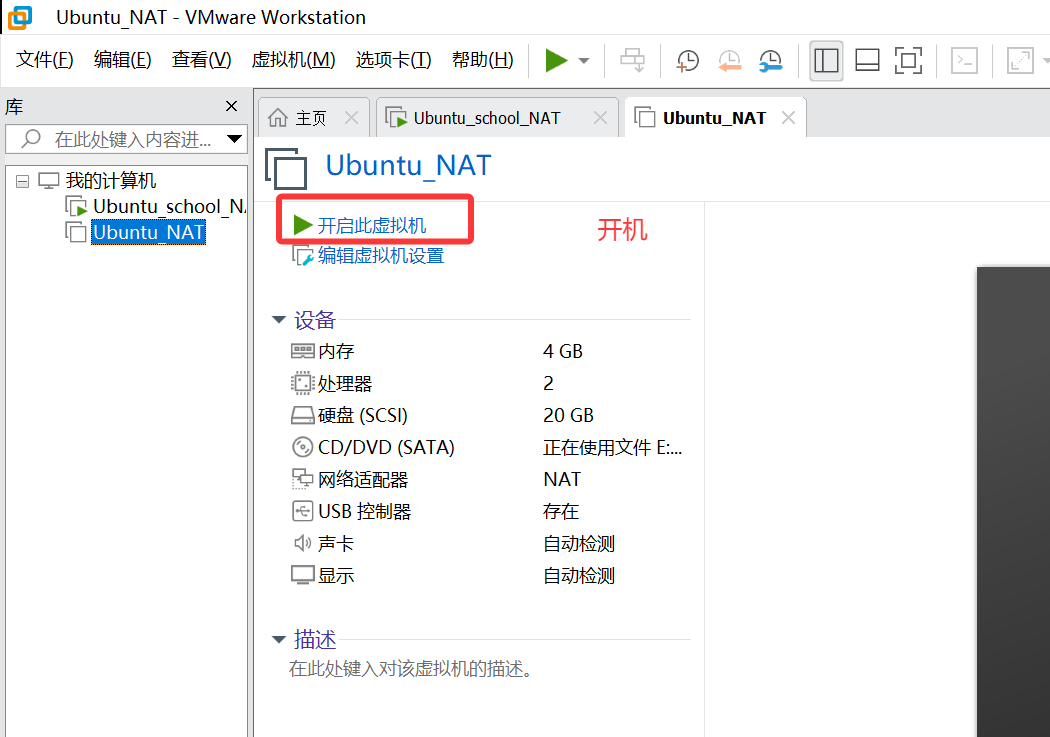The height and width of the screenshot is (737, 1050).
Task: Click the dark VM screen preview thumbnail
Action: [x=1012, y=501]
